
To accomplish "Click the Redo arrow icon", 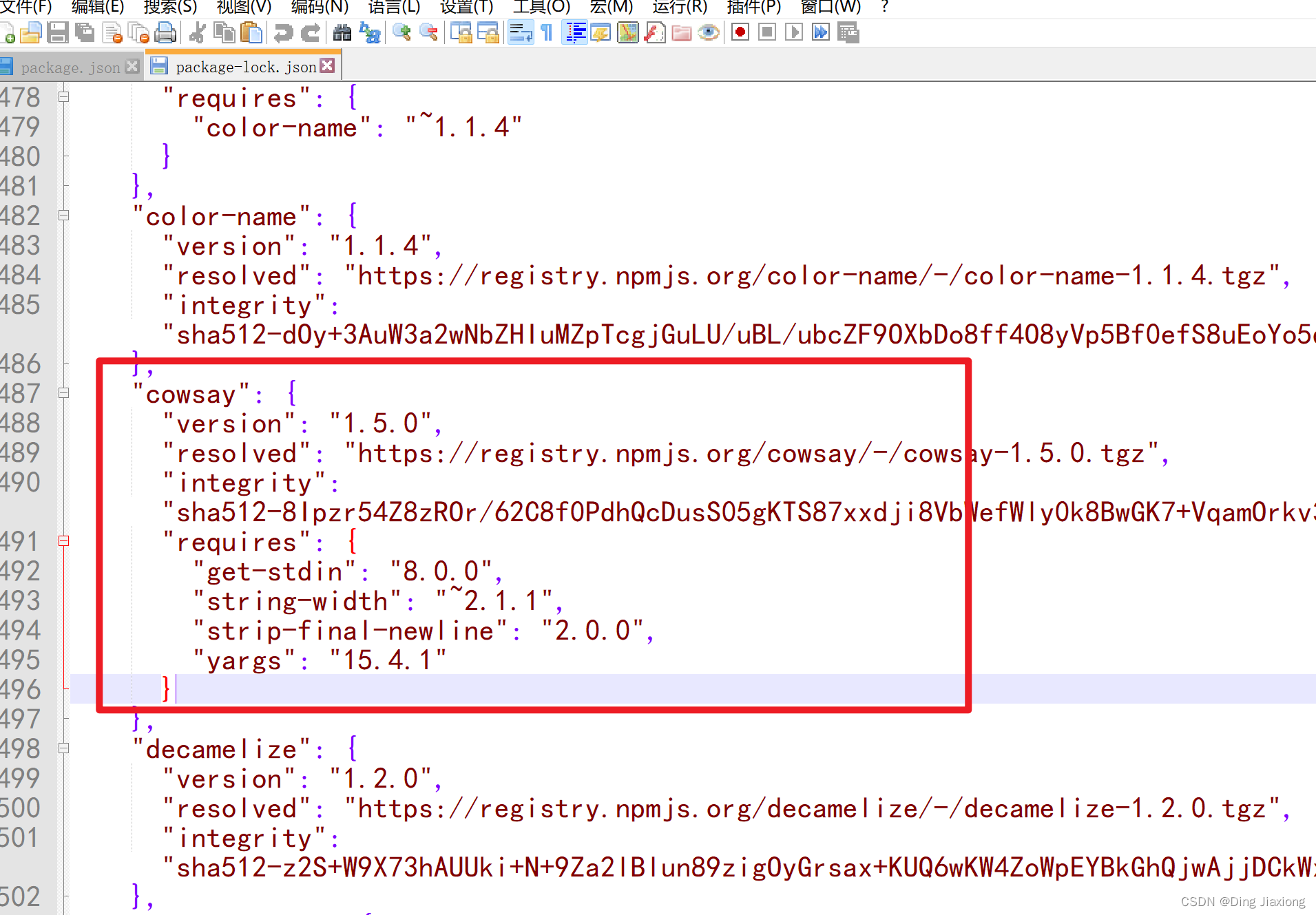I will (x=311, y=32).
